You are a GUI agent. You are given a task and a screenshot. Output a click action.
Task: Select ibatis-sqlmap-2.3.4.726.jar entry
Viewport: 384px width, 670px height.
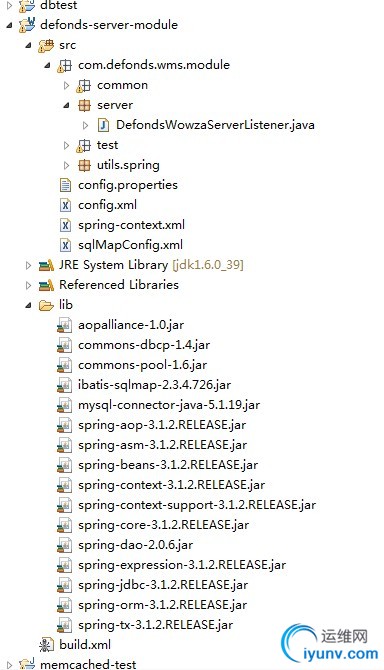(154, 385)
